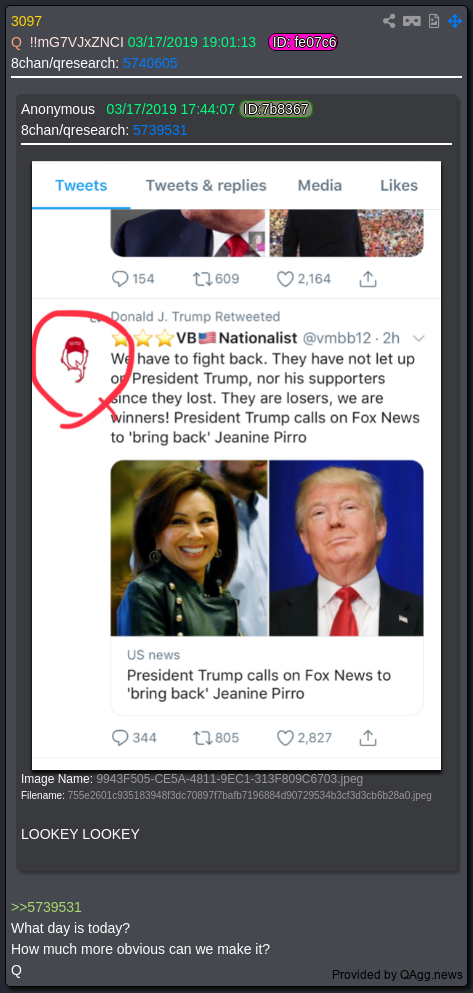Click share upload icon beside 2,164 likes
This screenshot has width=473, height=993.
click(369, 279)
